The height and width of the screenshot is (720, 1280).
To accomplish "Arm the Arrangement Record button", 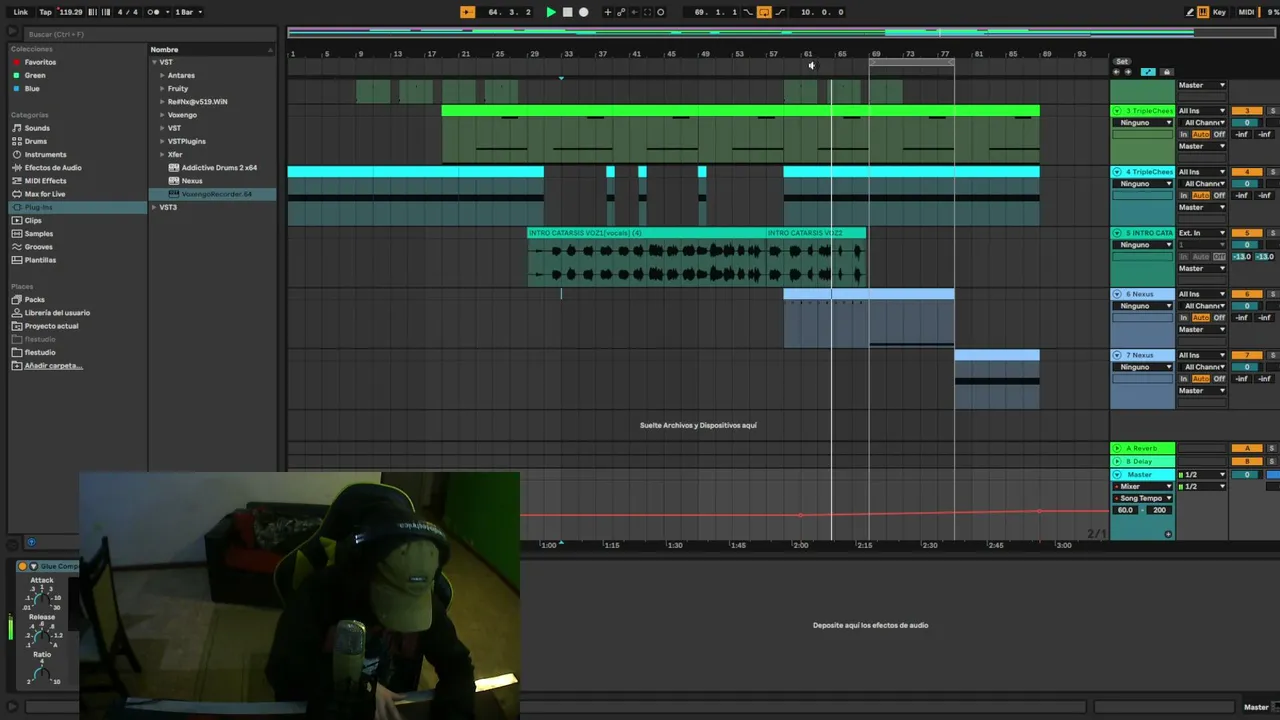I will click(584, 12).
